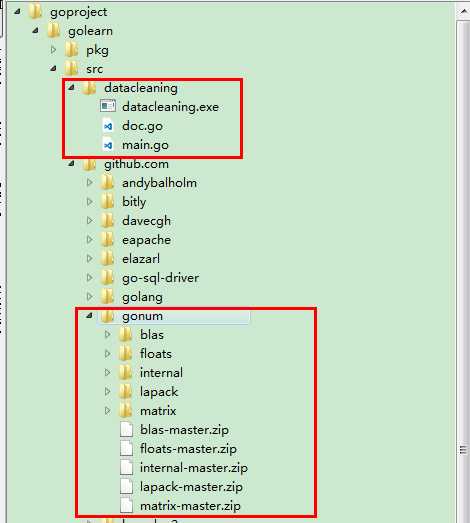Click the datacleaning folder icon
This screenshot has width=470, height=523.
click(x=89, y=88)
